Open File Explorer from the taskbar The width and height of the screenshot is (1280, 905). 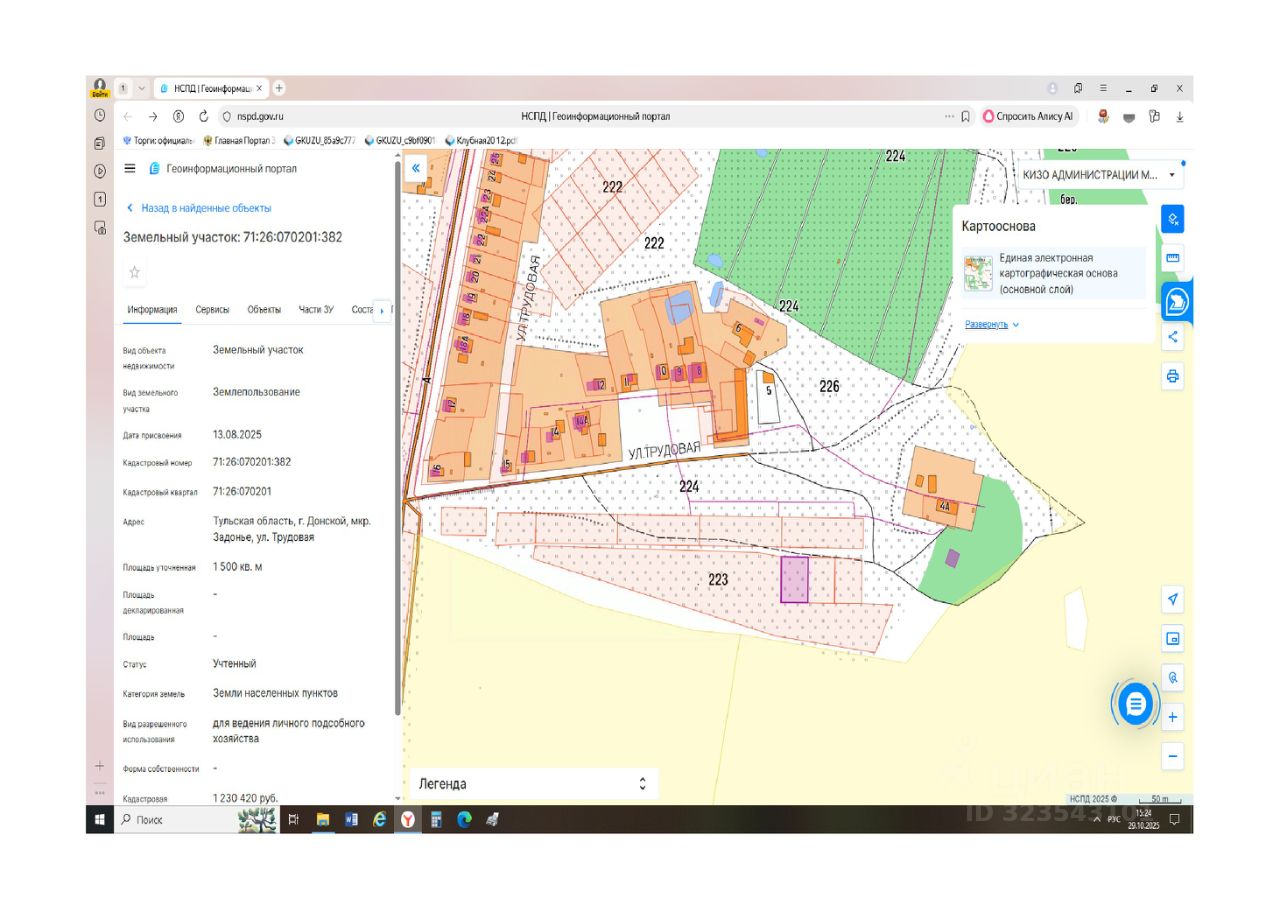pyautogui.click(x=323, y=820)
